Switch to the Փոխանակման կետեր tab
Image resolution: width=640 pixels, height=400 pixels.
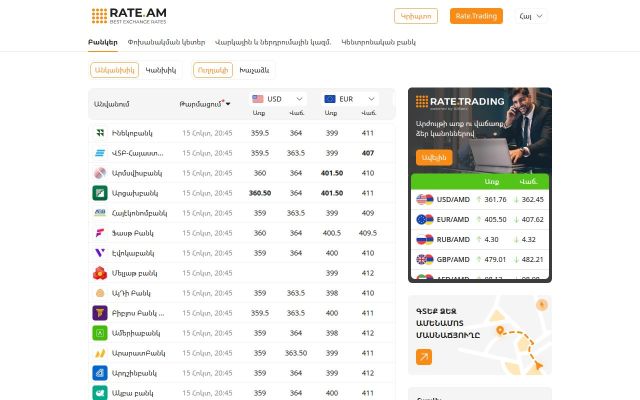[x=167, y=42]
